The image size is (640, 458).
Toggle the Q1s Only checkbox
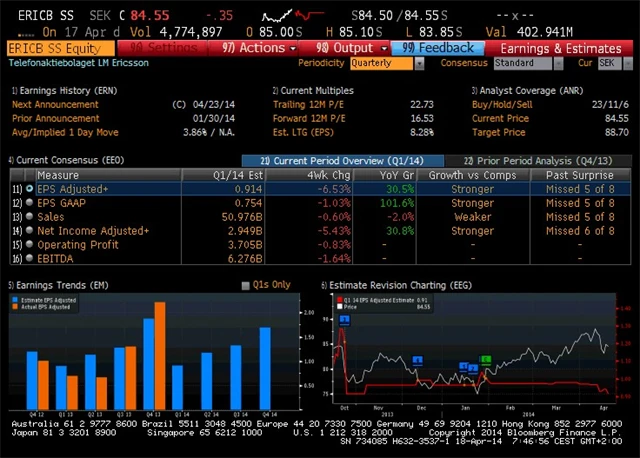tap(246, 285)
